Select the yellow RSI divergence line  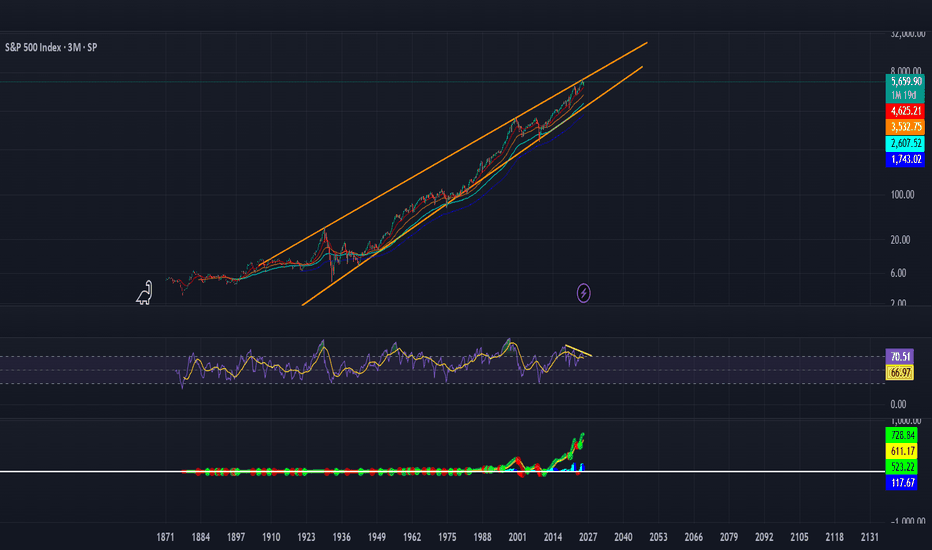click(x=578, y=351)
